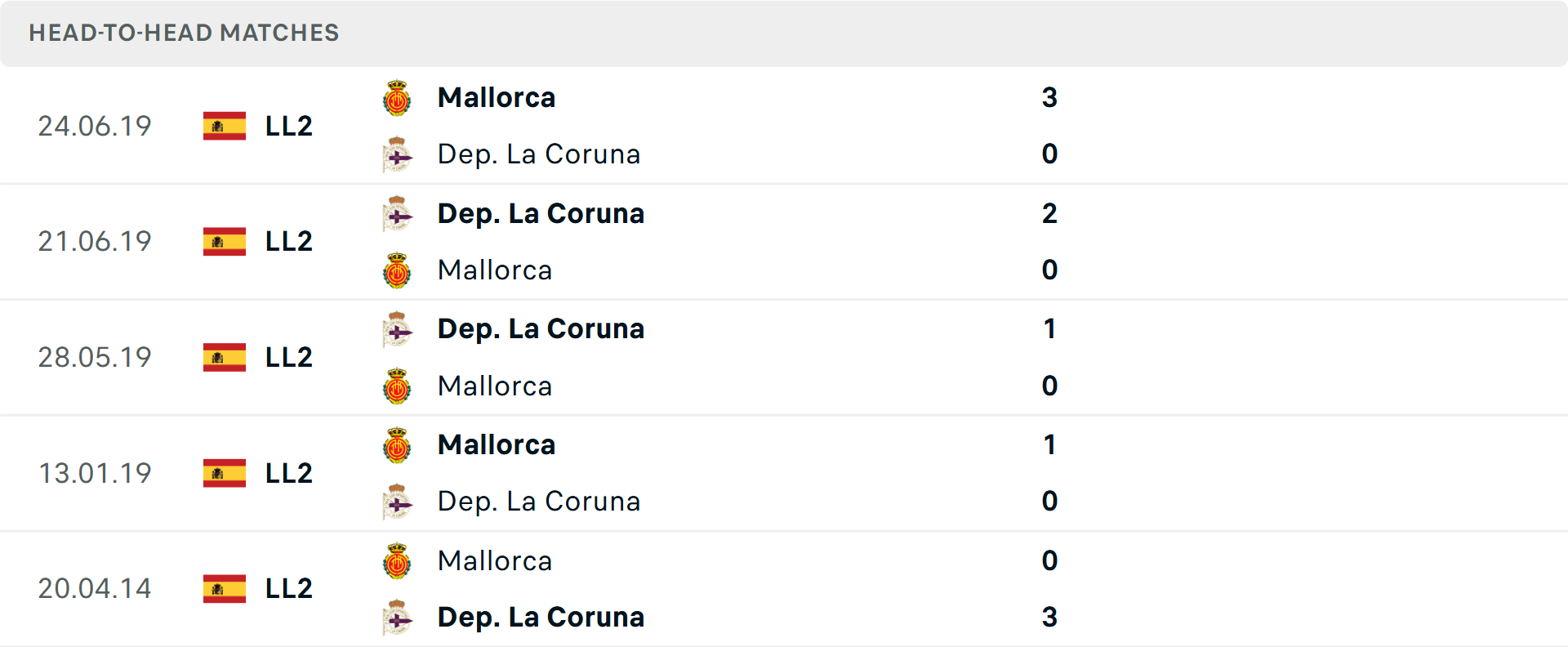Click Dep. La Coruna's score 1 on 28.05.19

[1049, 329]
